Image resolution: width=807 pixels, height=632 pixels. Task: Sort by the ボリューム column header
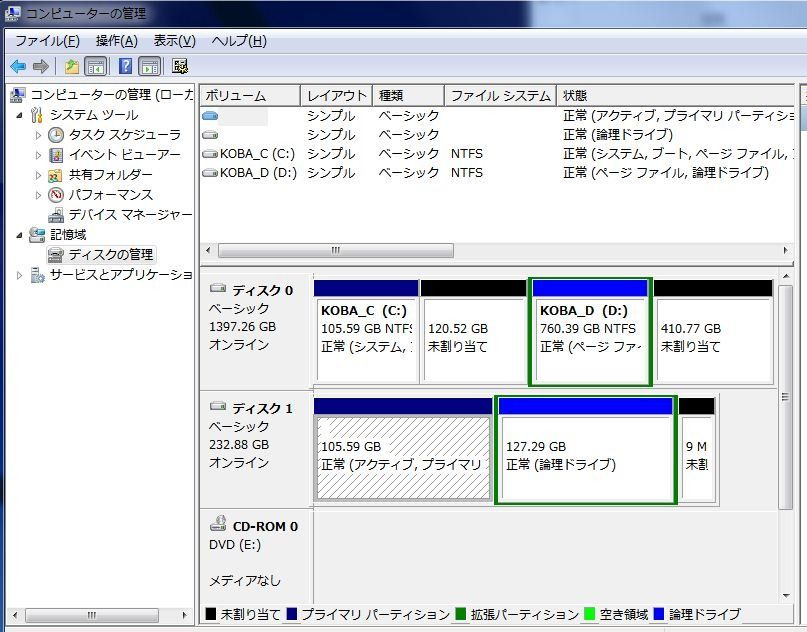(250, 96)
